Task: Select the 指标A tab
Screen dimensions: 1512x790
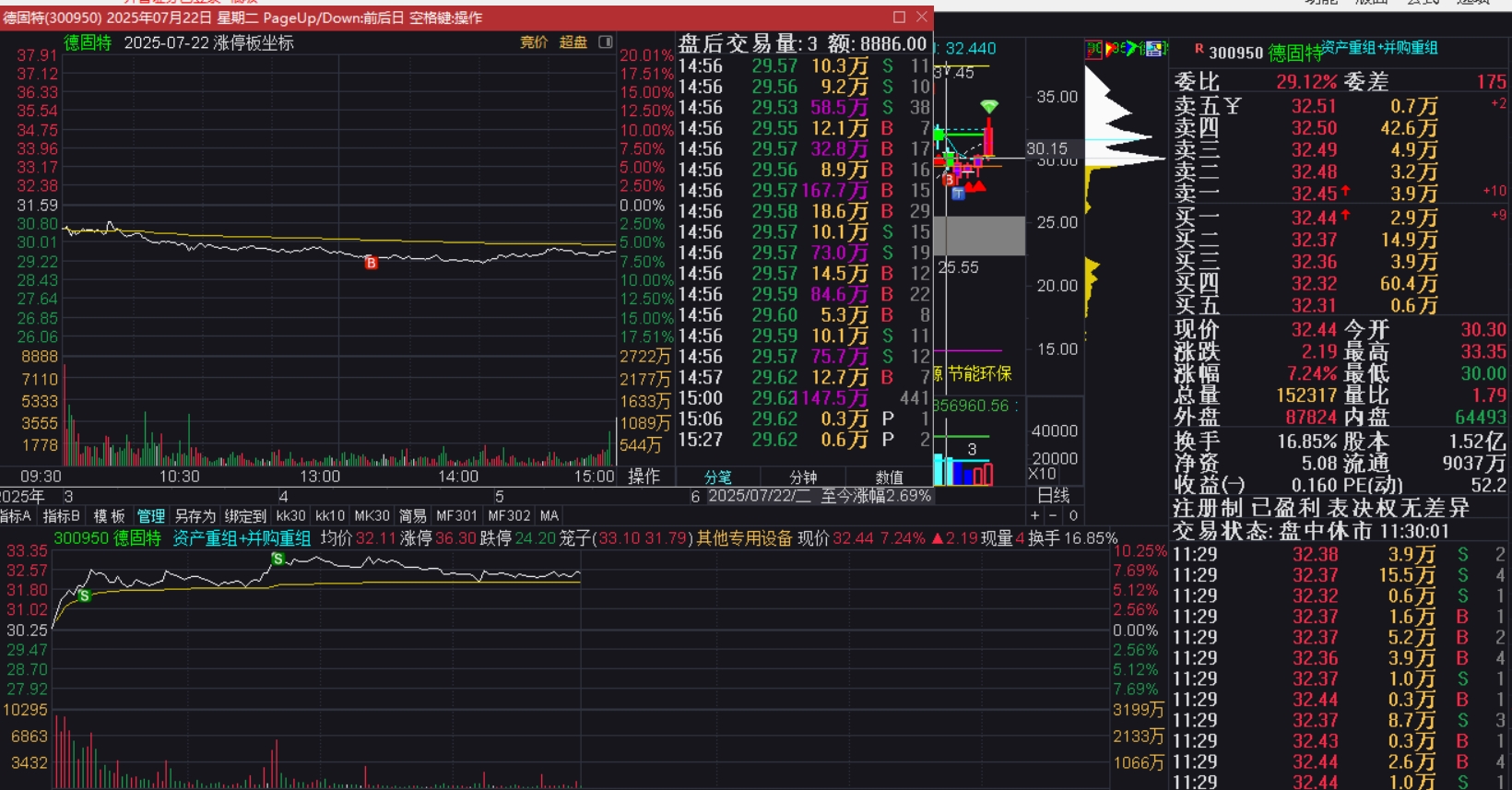Action: click(x=16, y=516)
